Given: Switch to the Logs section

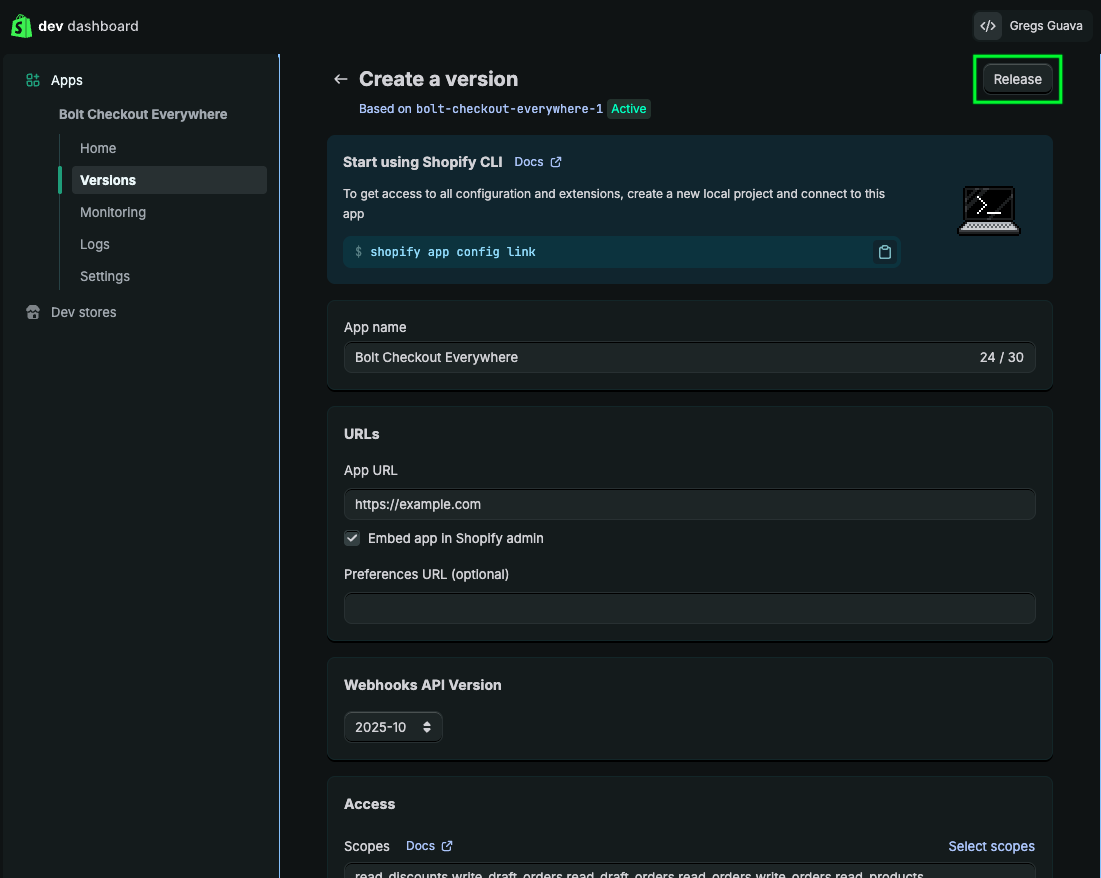Looking at the screenshot, I should pos(94,244).
